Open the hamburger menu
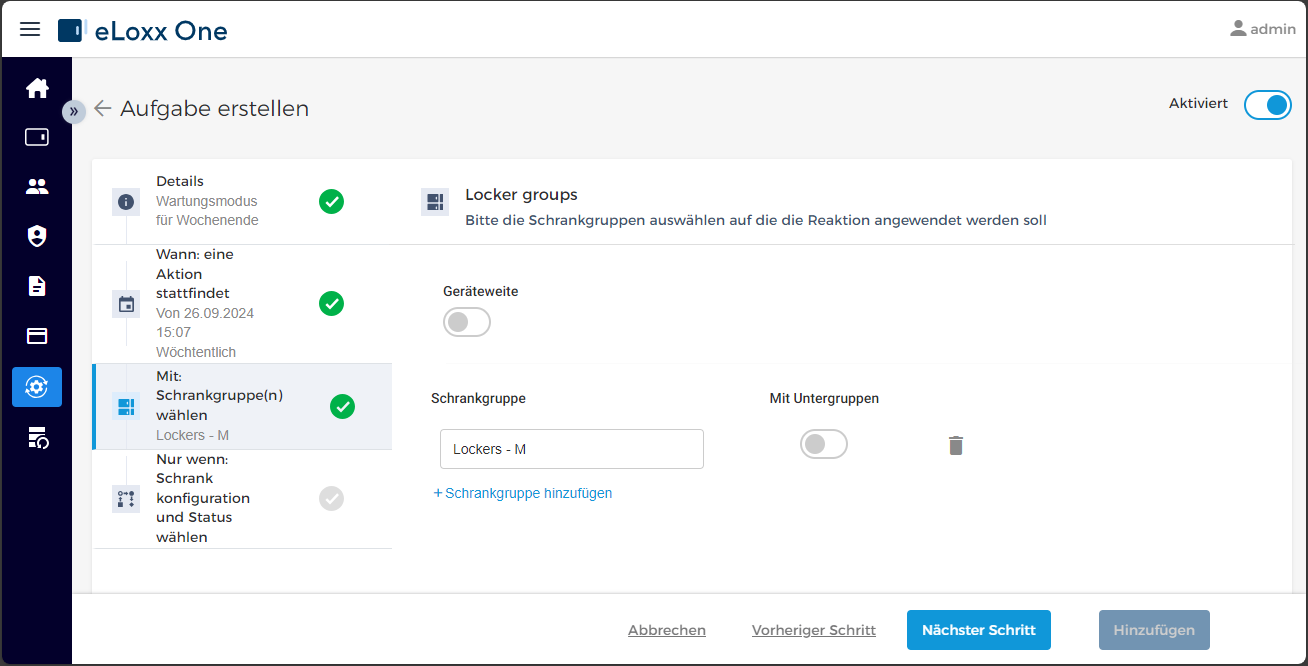The image size is (1308, 666). click(x=30, y=29)
